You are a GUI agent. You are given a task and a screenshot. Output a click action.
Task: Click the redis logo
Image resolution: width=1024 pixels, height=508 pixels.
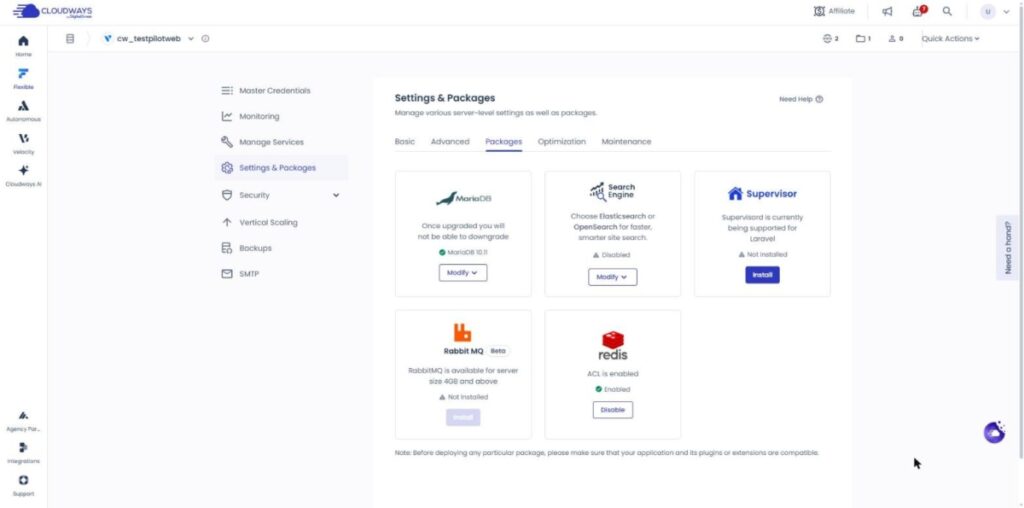613,345
